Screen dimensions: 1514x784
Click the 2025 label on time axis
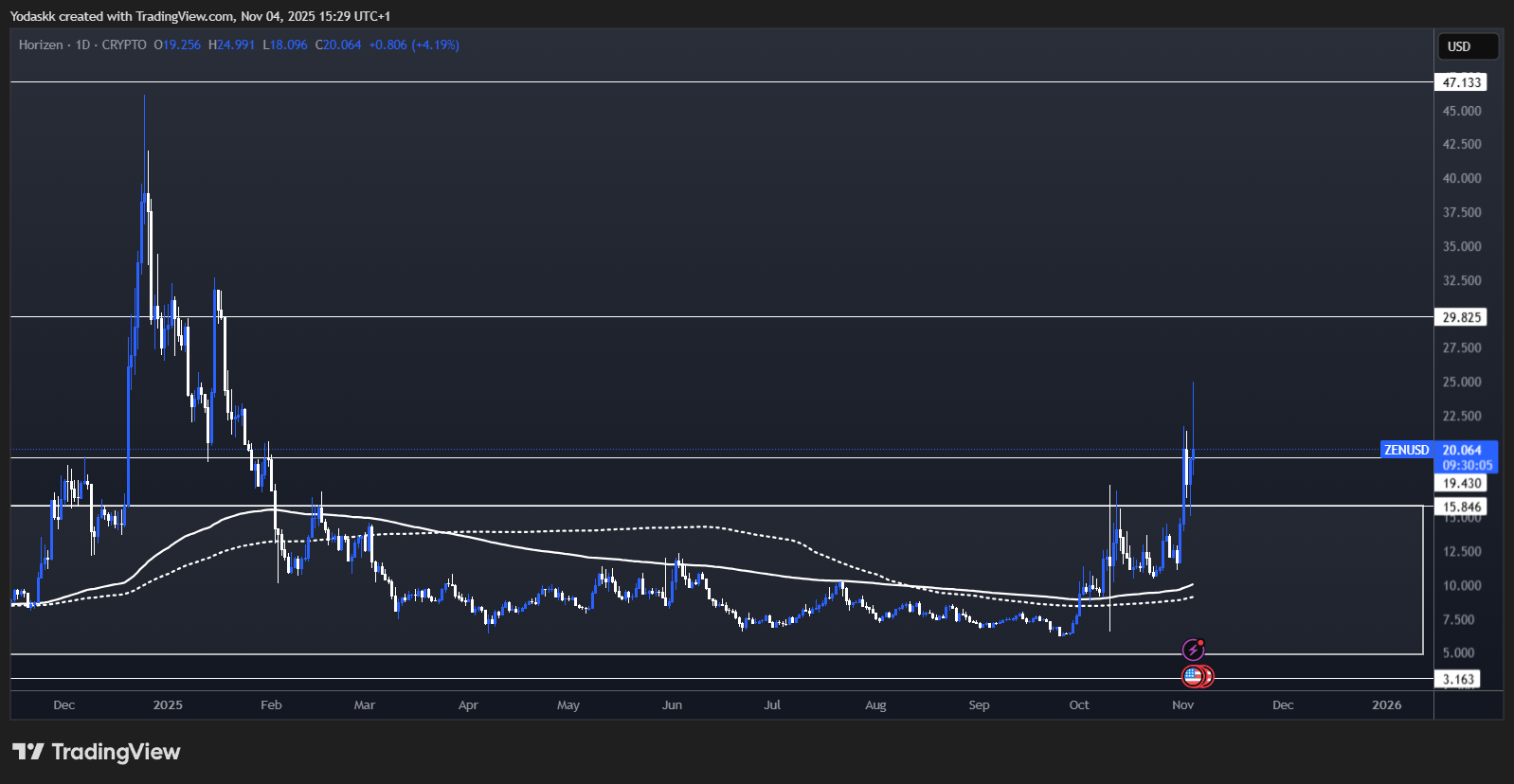[168, 705]
